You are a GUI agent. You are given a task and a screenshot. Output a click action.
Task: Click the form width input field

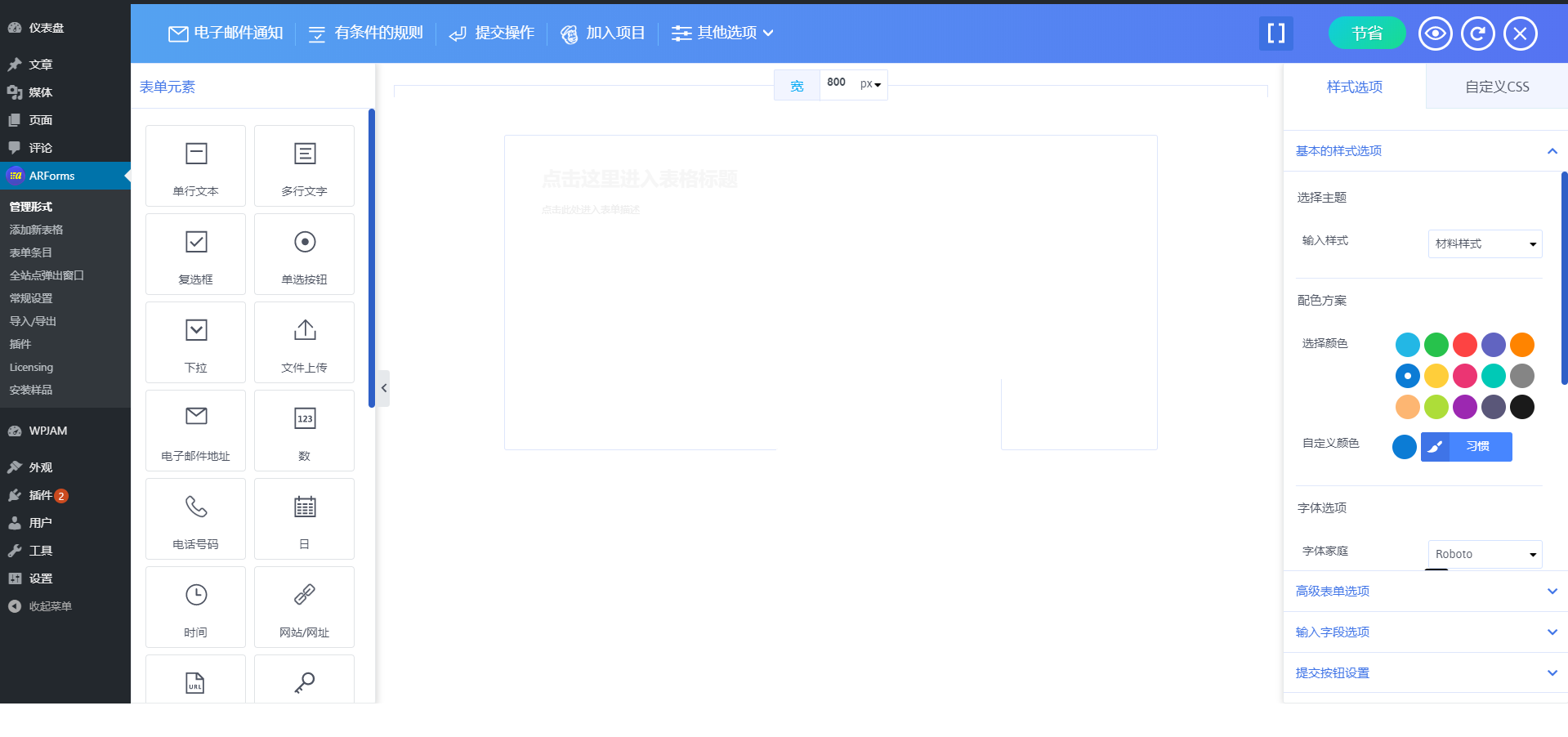[x=837, y=83]
